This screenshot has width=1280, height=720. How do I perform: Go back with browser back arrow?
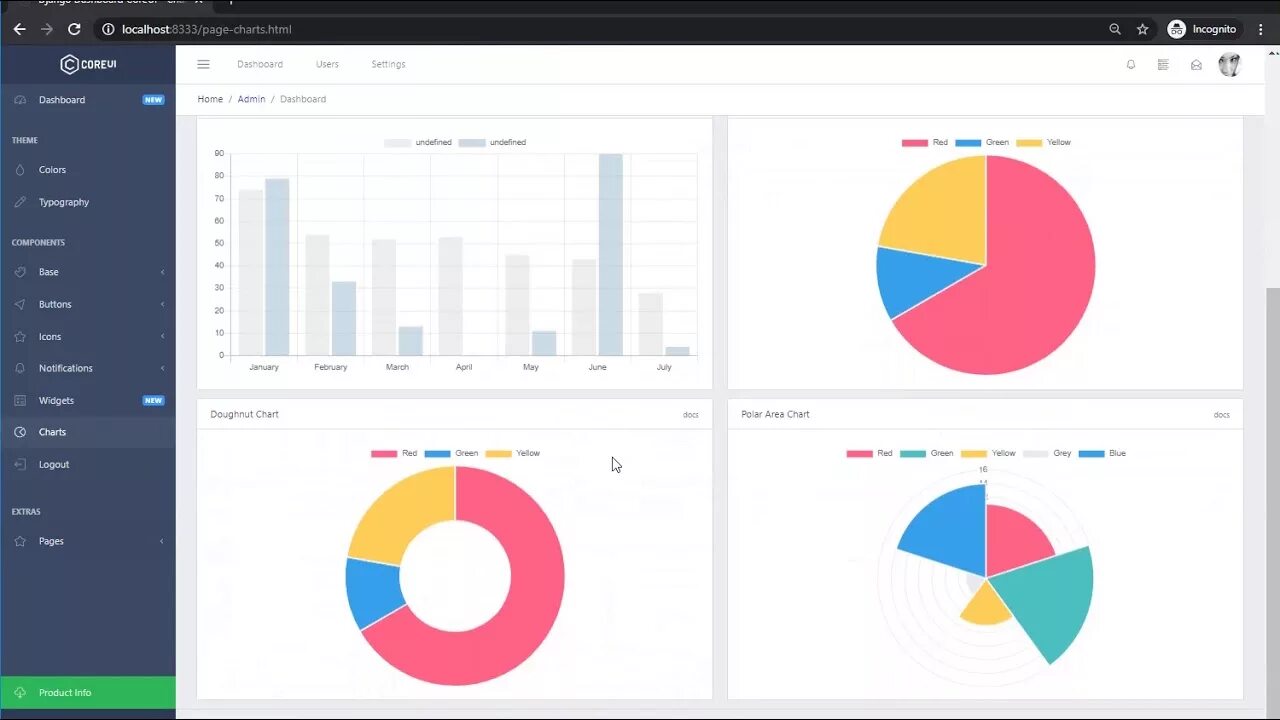coord(19,29)
